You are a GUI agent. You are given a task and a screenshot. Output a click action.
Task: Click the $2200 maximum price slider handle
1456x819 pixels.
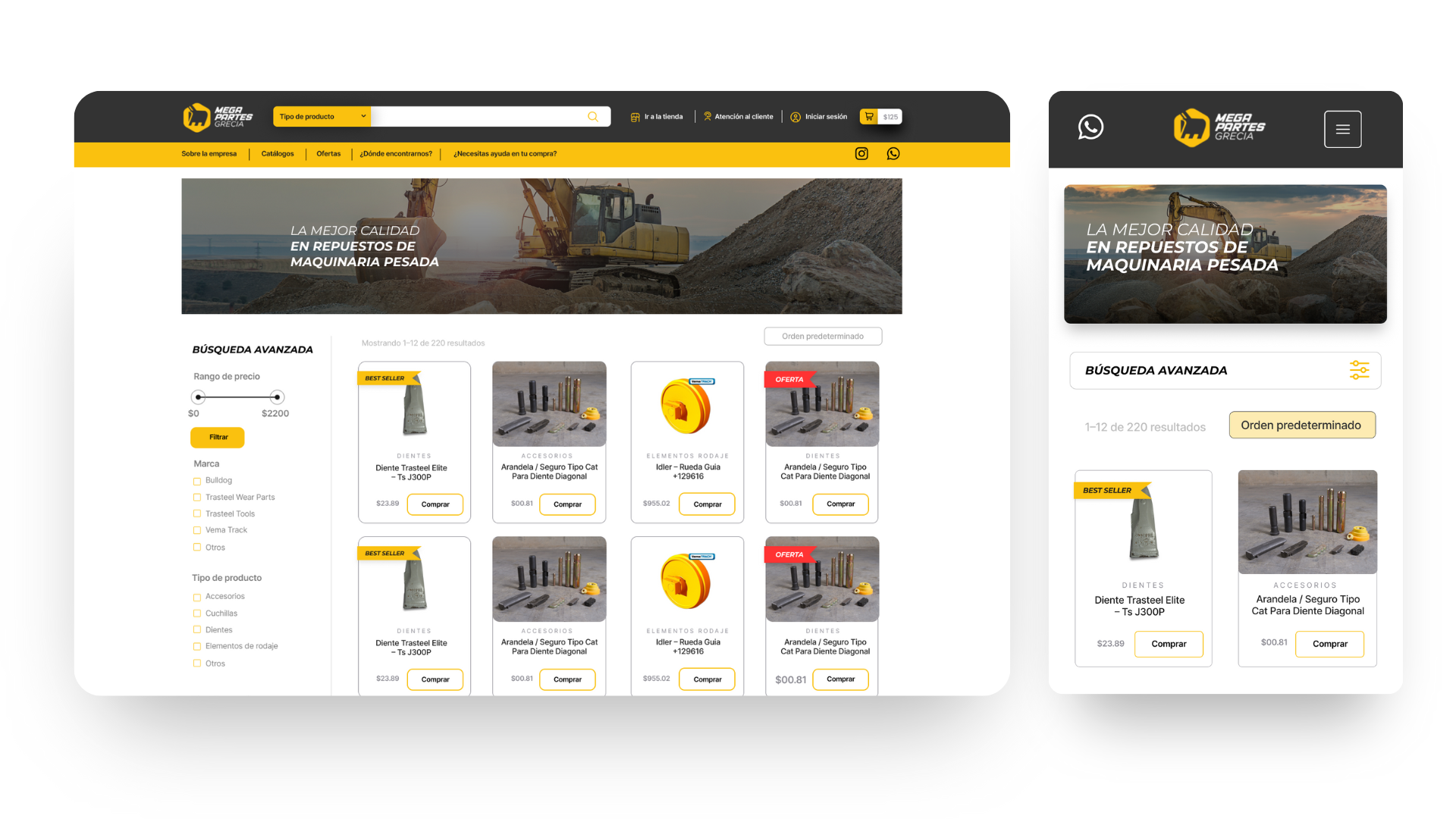[x=277, y=397]
